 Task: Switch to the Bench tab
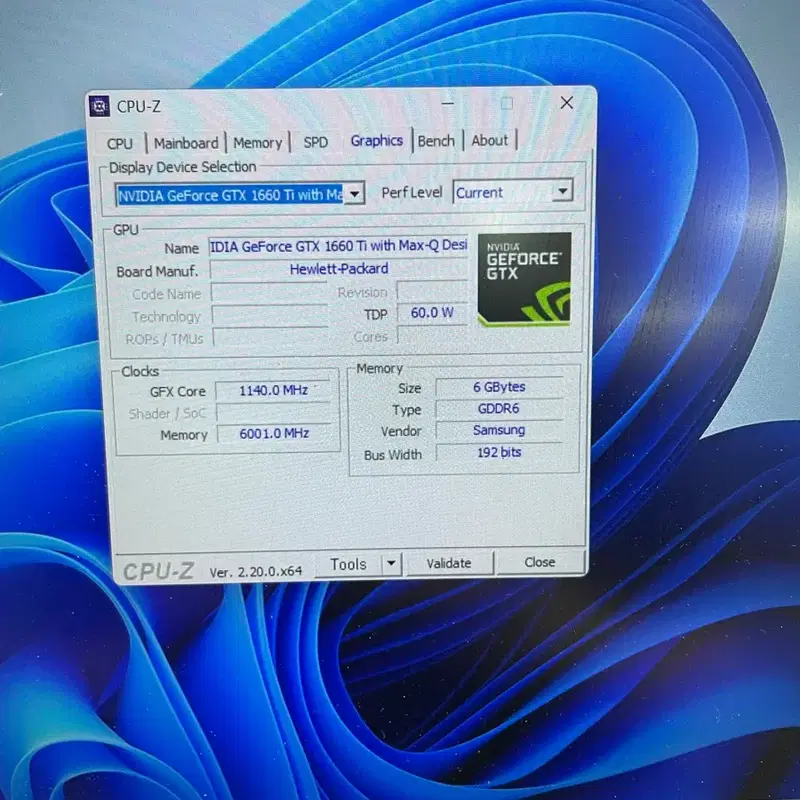tap(436, 141)
